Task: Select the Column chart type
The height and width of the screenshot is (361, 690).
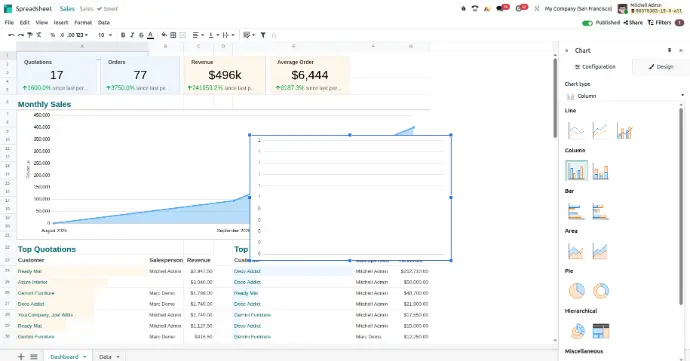Action: tap(576, 170)
